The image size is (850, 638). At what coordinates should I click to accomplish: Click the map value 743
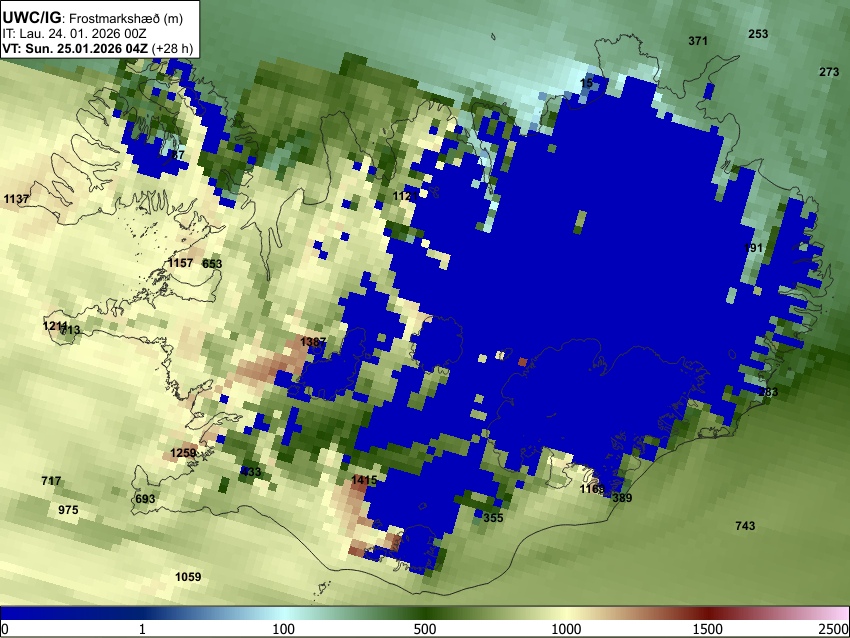point(745,525)
